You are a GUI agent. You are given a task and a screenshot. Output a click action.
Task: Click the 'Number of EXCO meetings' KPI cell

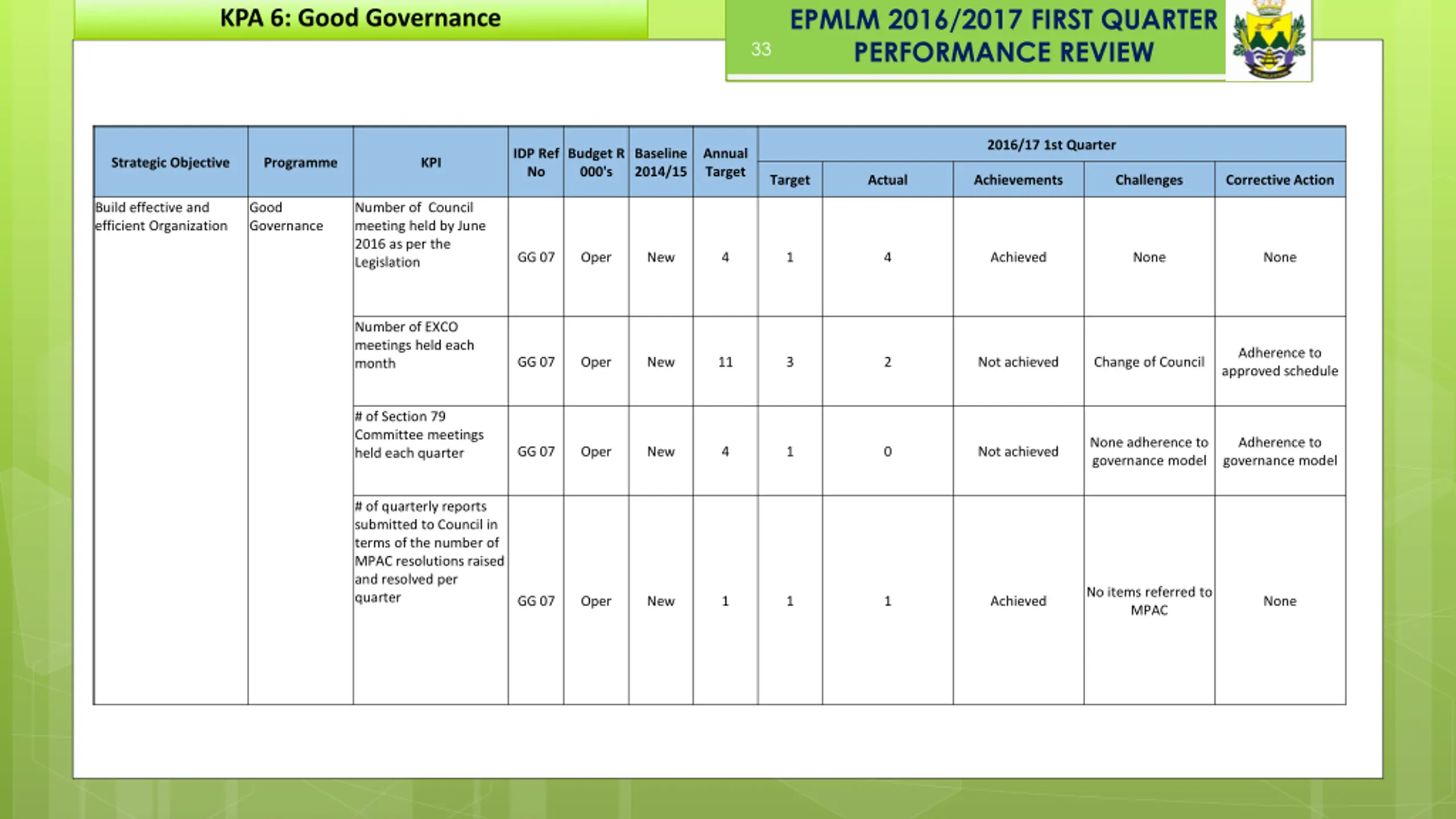point(431,361)
